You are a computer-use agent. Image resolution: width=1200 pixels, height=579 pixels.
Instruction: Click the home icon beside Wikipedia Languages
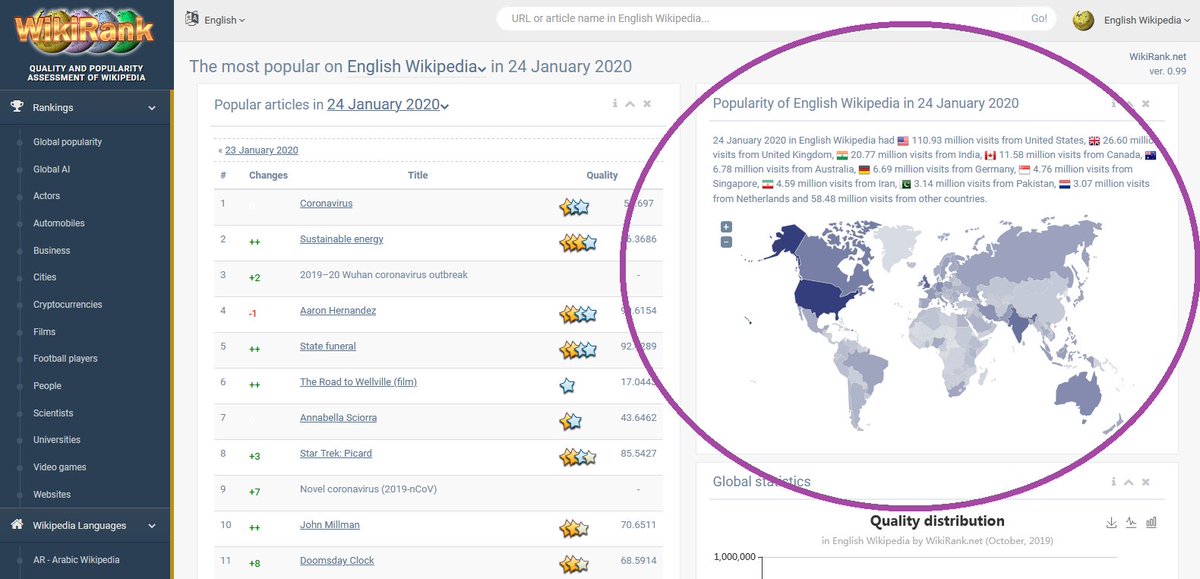point(17,525)
